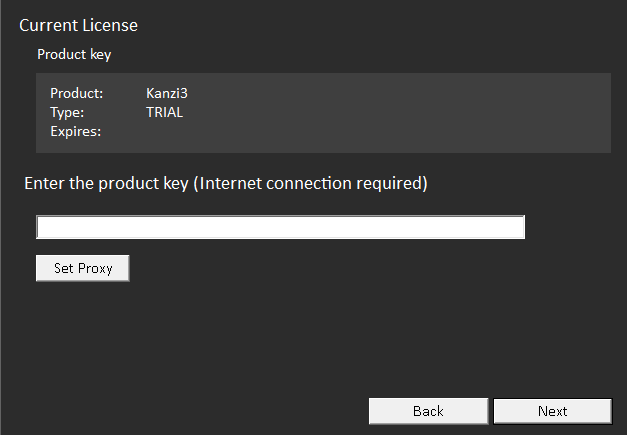Click the Product: field label
627x435 pixels.
point(77,93)
